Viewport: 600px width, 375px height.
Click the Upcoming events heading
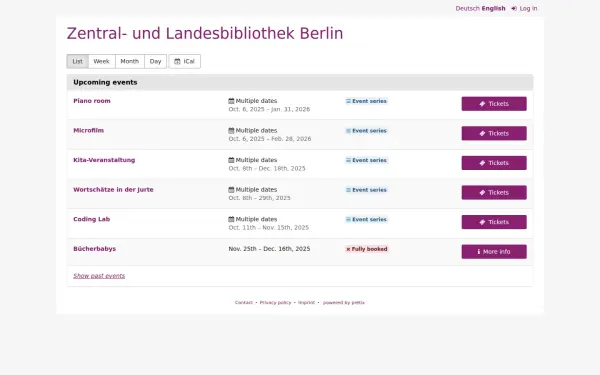pos(105,82)
